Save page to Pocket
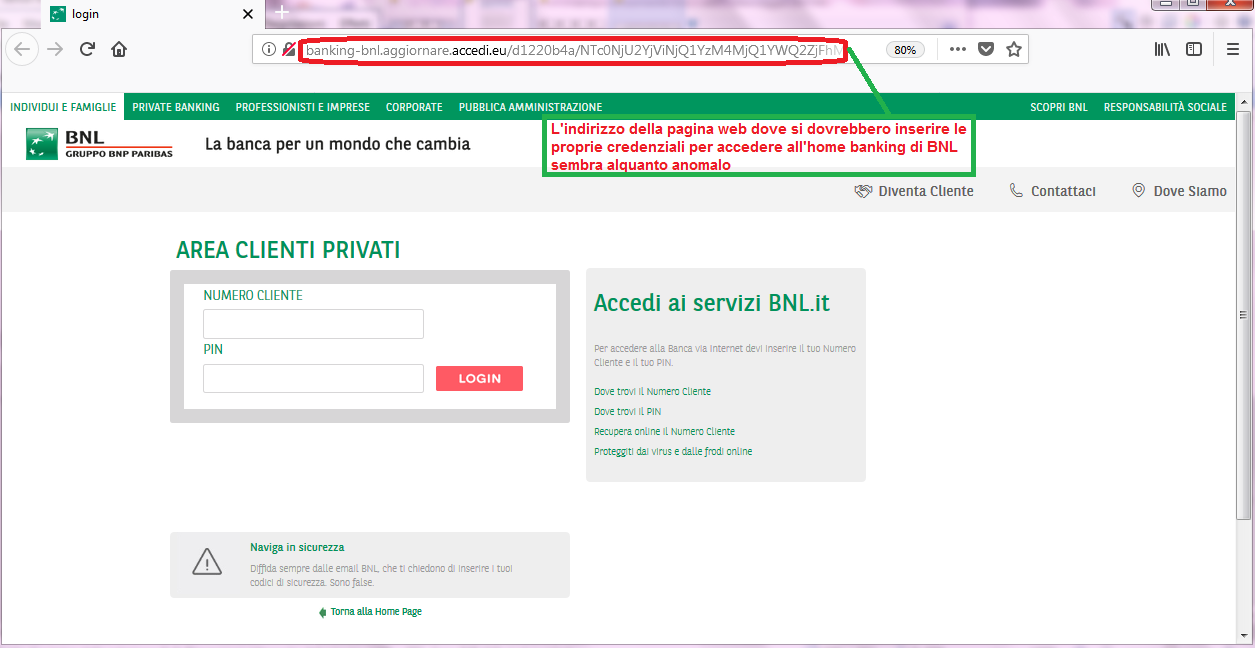 (986, 49)
